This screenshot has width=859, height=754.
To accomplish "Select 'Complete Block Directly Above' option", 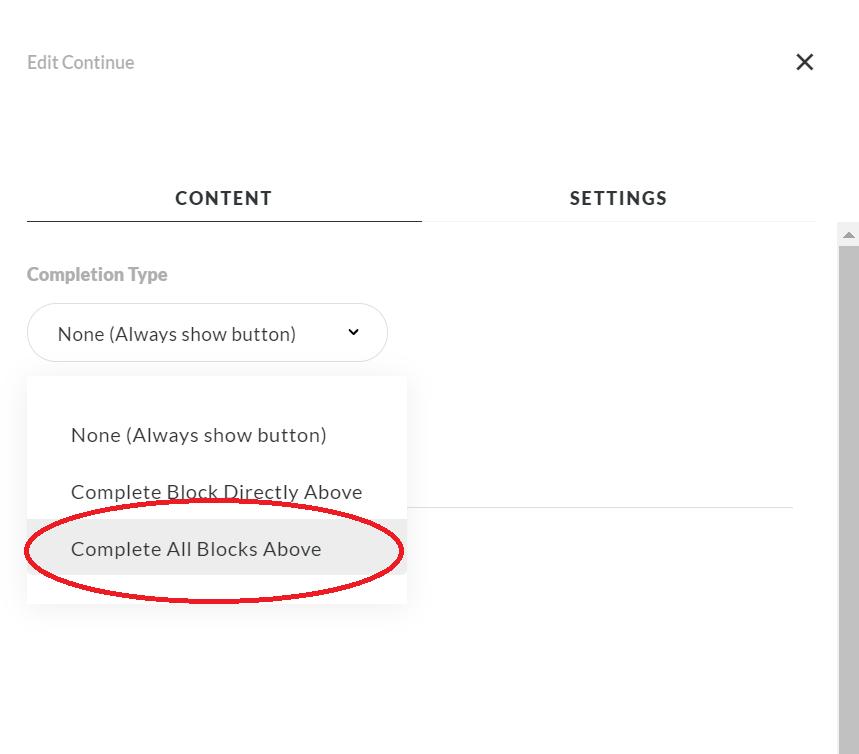I will click(216, 492).
